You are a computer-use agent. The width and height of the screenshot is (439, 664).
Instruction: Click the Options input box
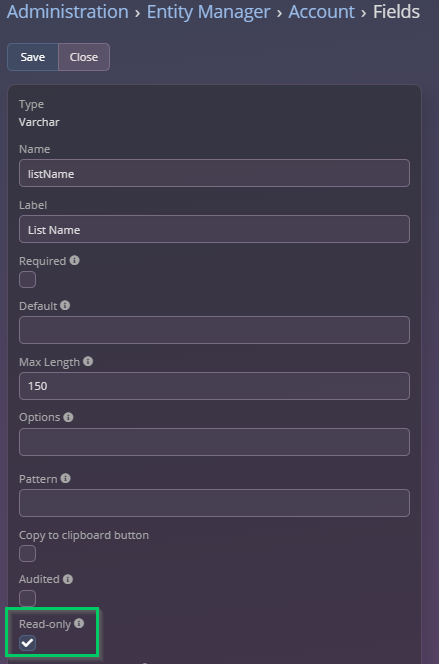point(214,442)
